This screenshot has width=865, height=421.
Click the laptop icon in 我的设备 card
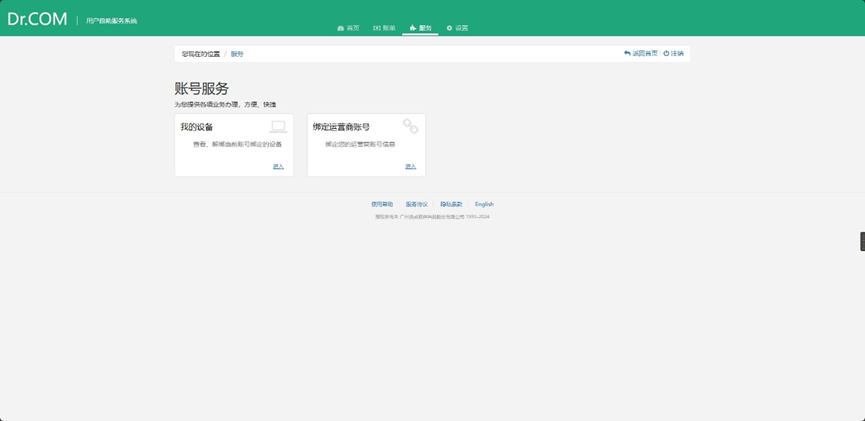pyautogui.click(x=278, y=127)
